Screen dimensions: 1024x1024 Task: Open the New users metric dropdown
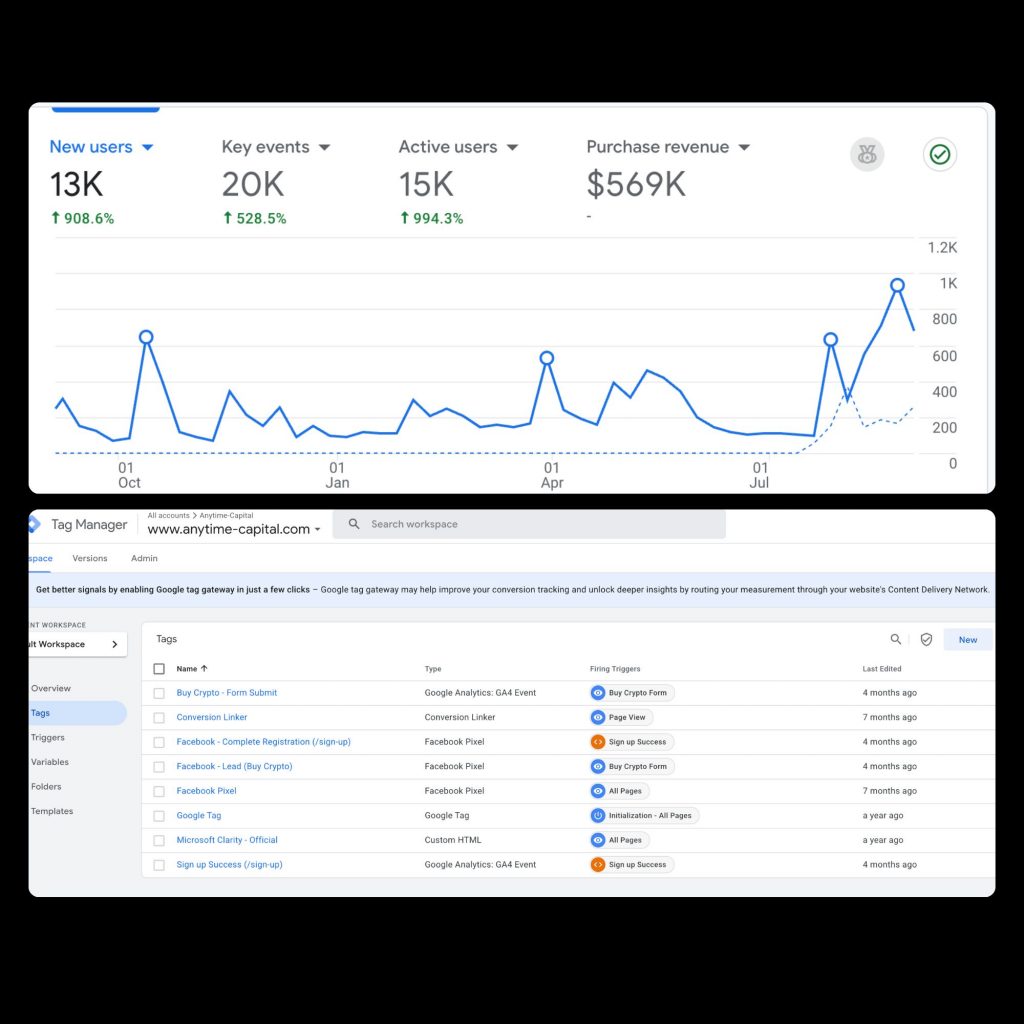coord(148,147)
